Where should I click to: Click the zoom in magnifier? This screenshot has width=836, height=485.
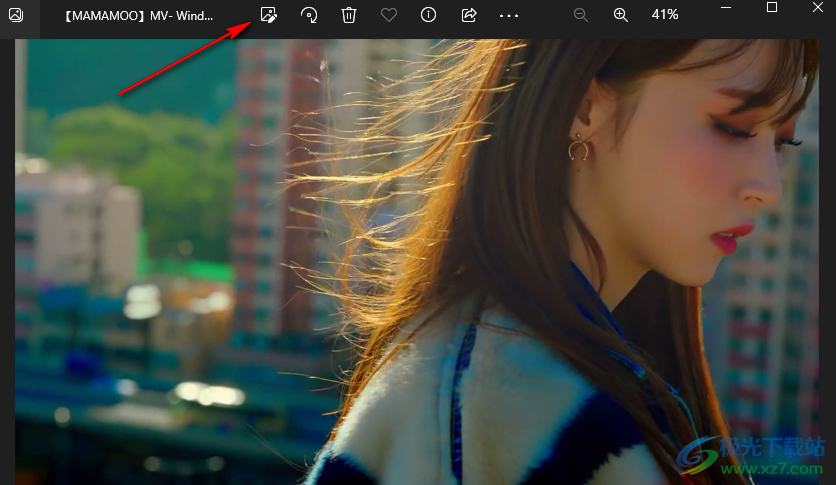[620, 15]
